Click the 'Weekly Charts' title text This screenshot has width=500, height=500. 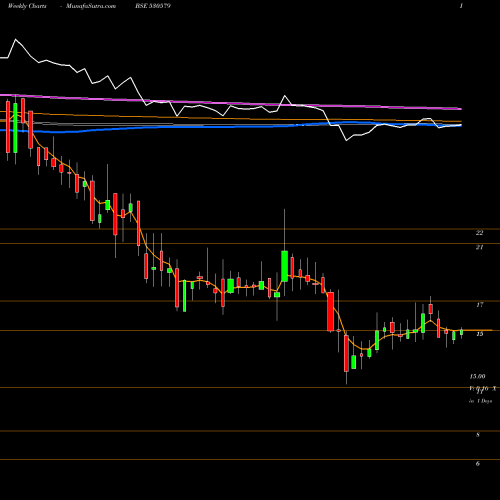(x=27, y=6)
